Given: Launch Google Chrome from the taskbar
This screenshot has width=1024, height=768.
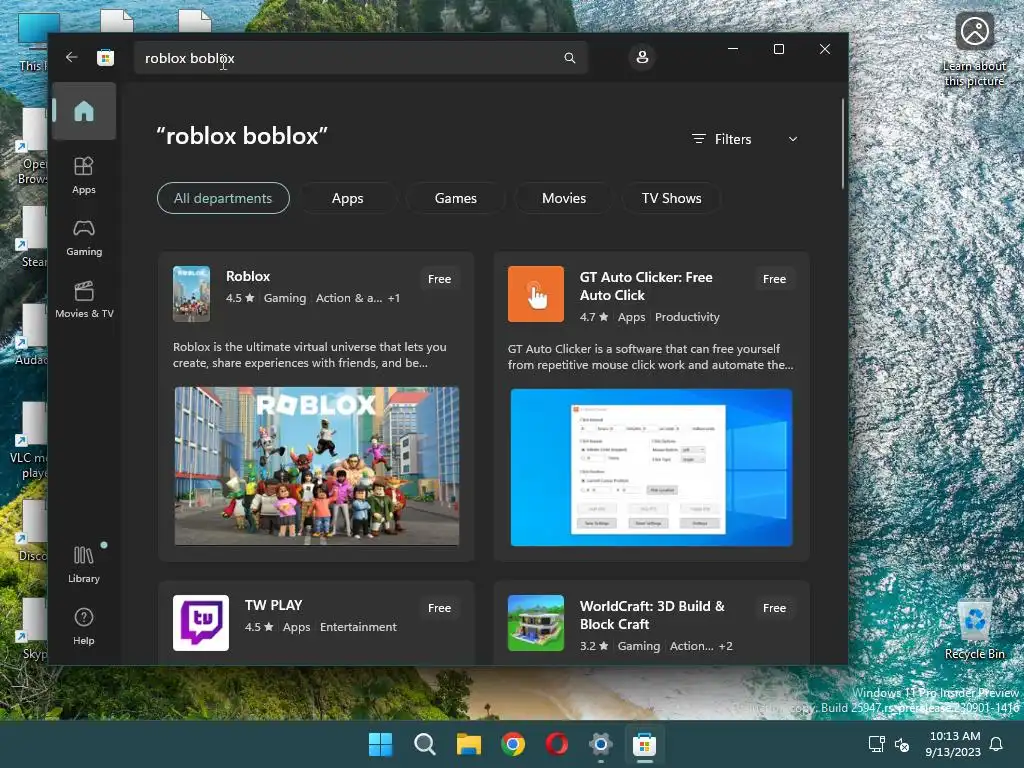Looking at the screenshot, I should [x=513, y=744].
